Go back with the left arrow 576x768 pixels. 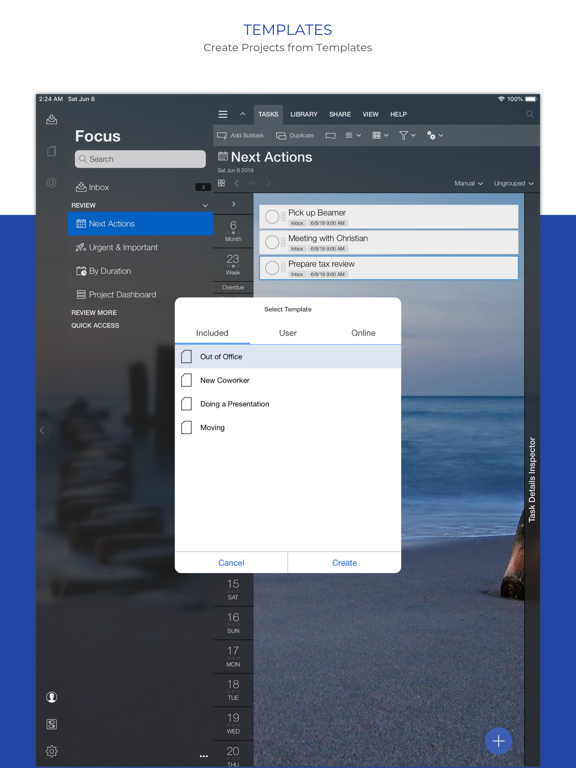pyautogui.click(x=237, y=183)
